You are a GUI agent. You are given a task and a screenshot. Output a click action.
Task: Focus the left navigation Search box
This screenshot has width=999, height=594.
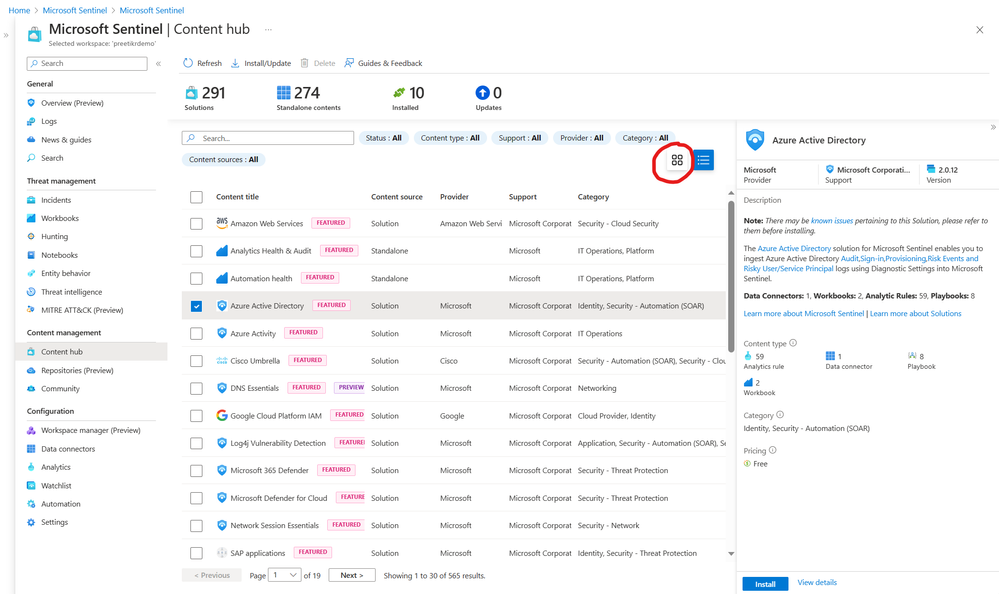(x=87, y=63)
